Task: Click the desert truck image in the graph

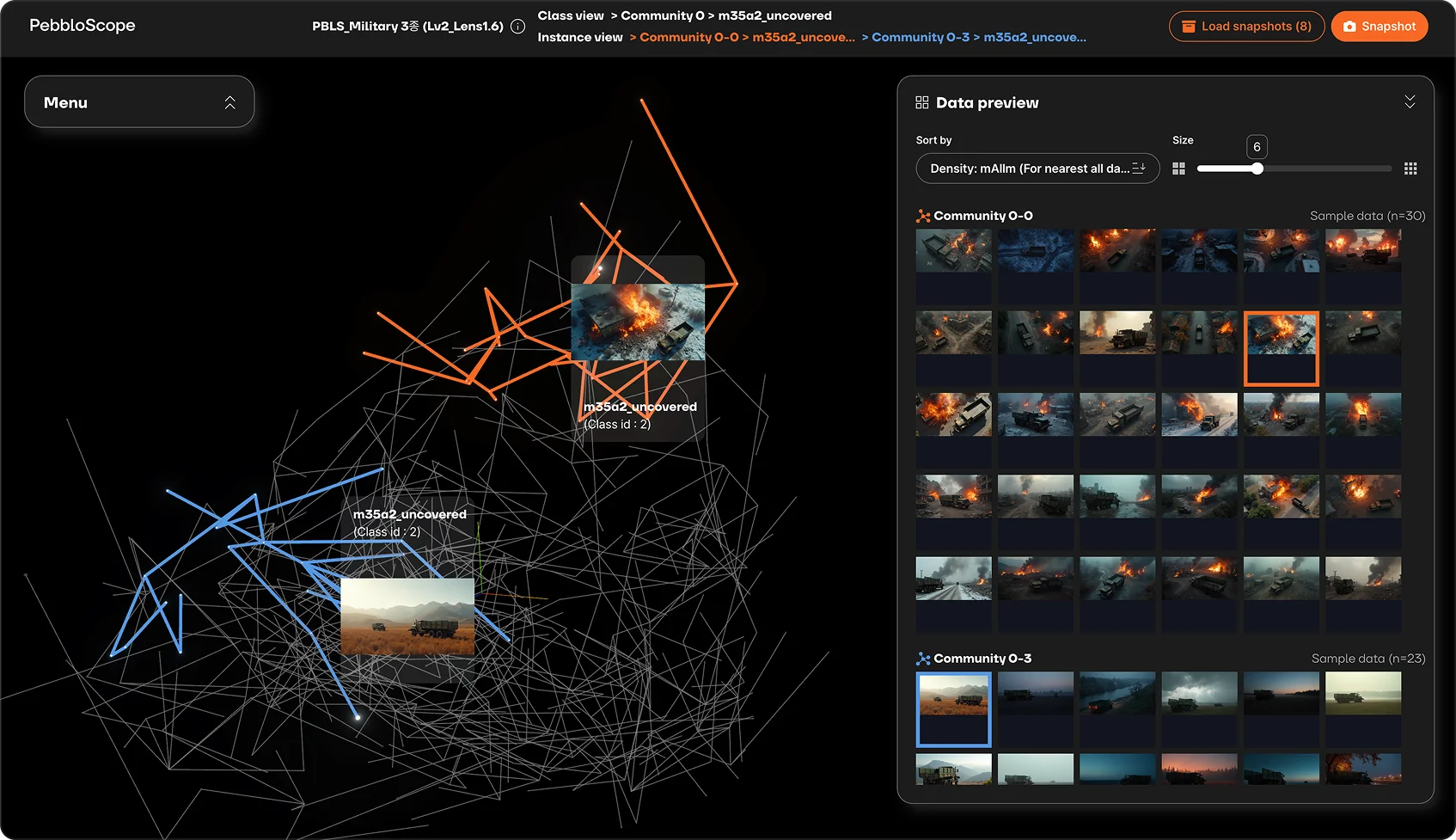Action: (407, 616)
